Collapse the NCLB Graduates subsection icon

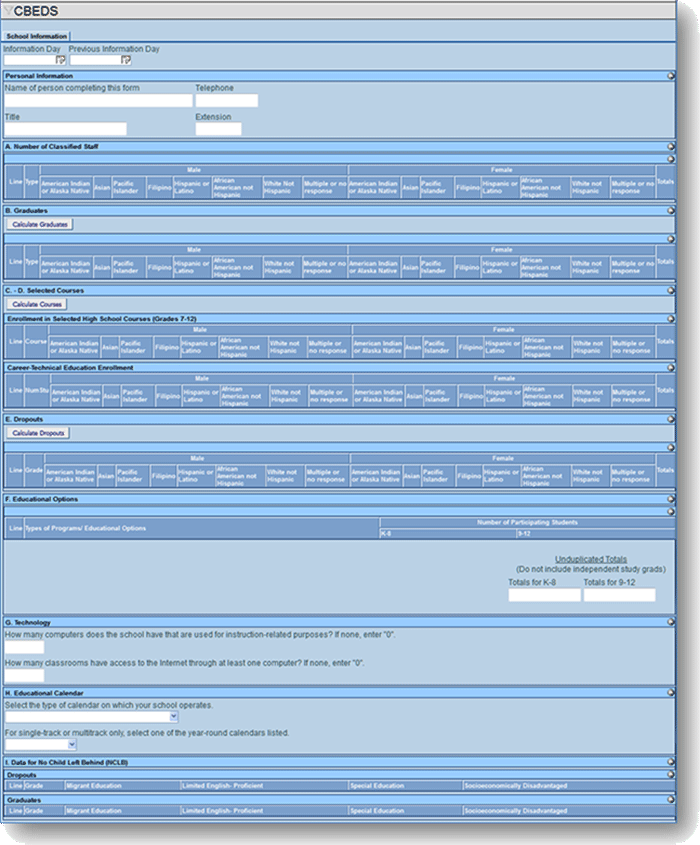(x=670, y=800)
